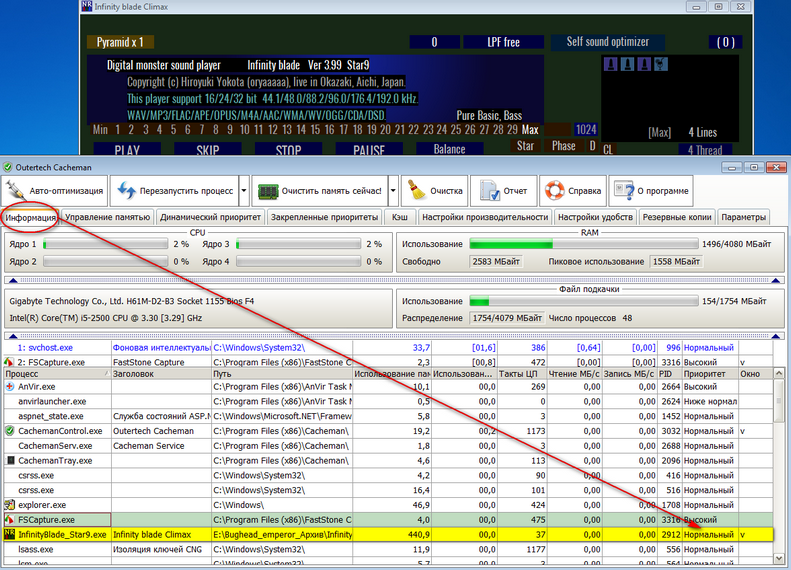Screen dimensions: 791x570
Task: Sort by the Приоритет column header
Action: [710, 374]
